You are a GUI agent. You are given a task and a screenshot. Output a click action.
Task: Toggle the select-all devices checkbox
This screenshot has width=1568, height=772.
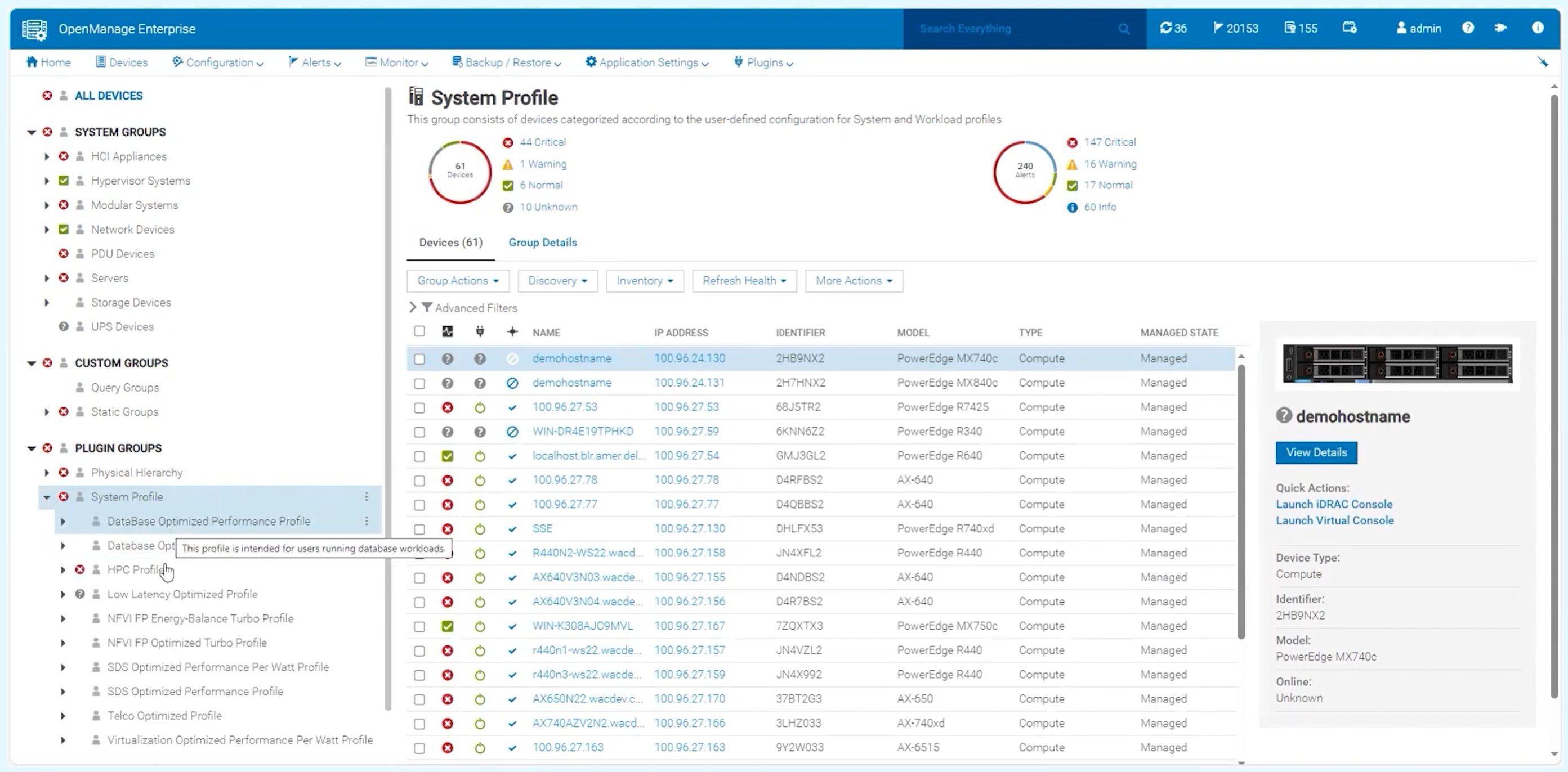click(419, 331)
